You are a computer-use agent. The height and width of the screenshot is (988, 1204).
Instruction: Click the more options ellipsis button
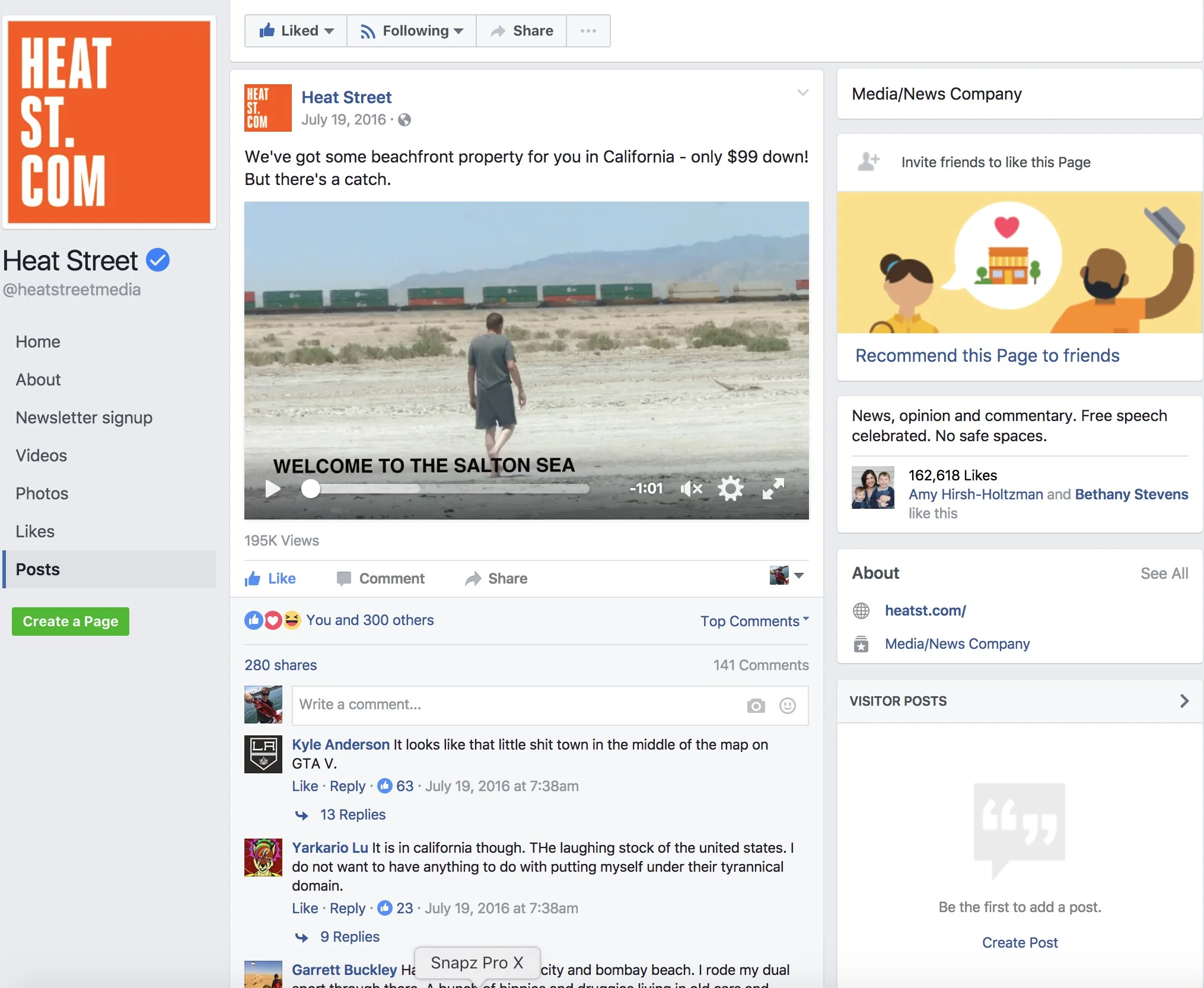tap(588, 31)
